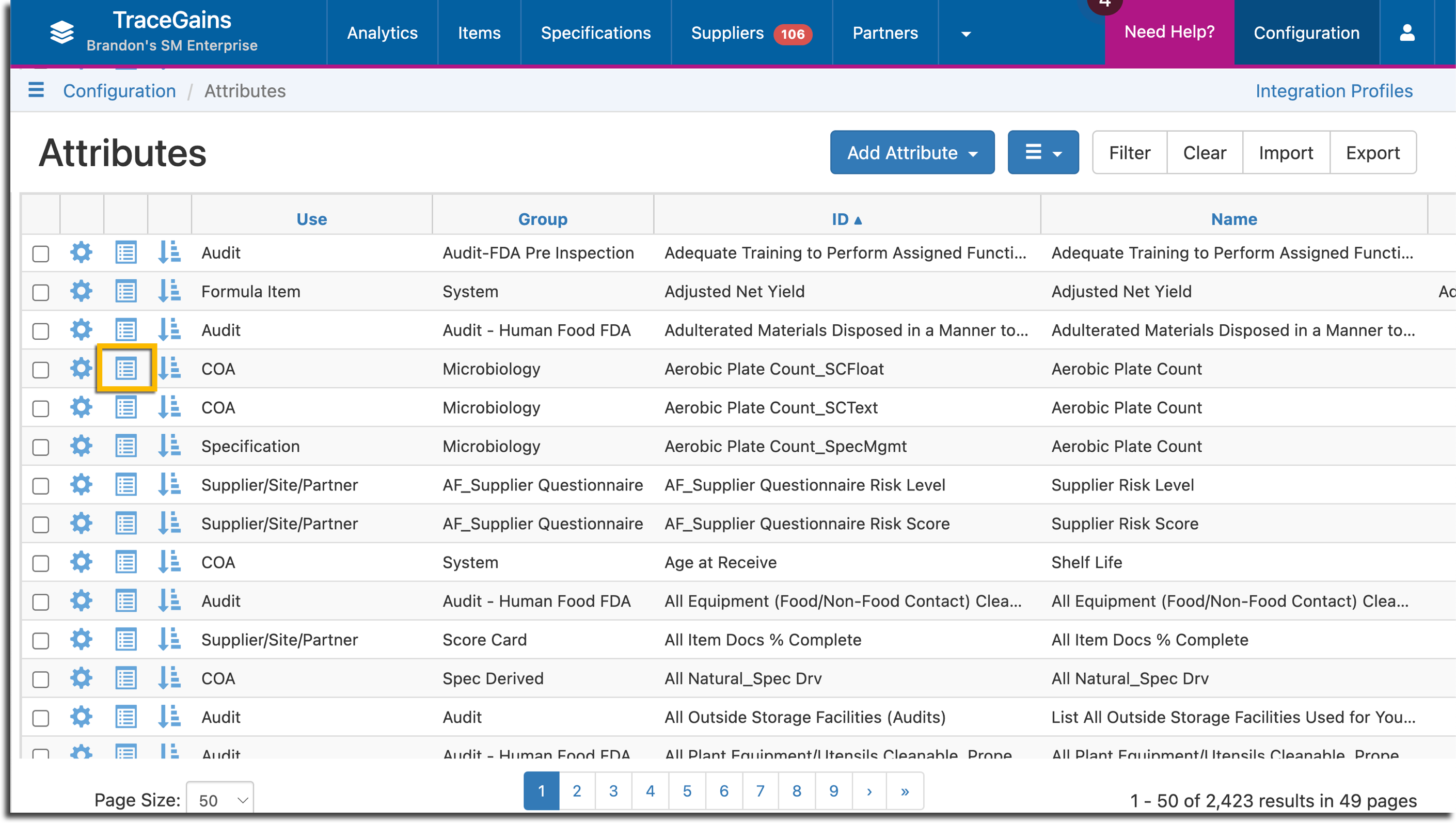
Task: Open list details icon for Aerobic Plate Count_SCText
Action: pos(126,407)
